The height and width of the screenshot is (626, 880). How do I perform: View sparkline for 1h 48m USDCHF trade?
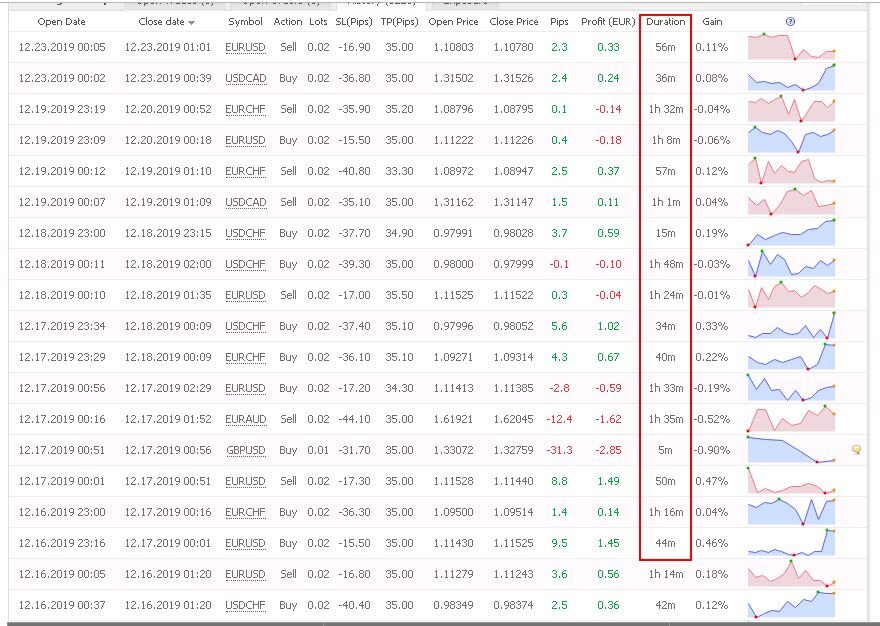(791, 263)
